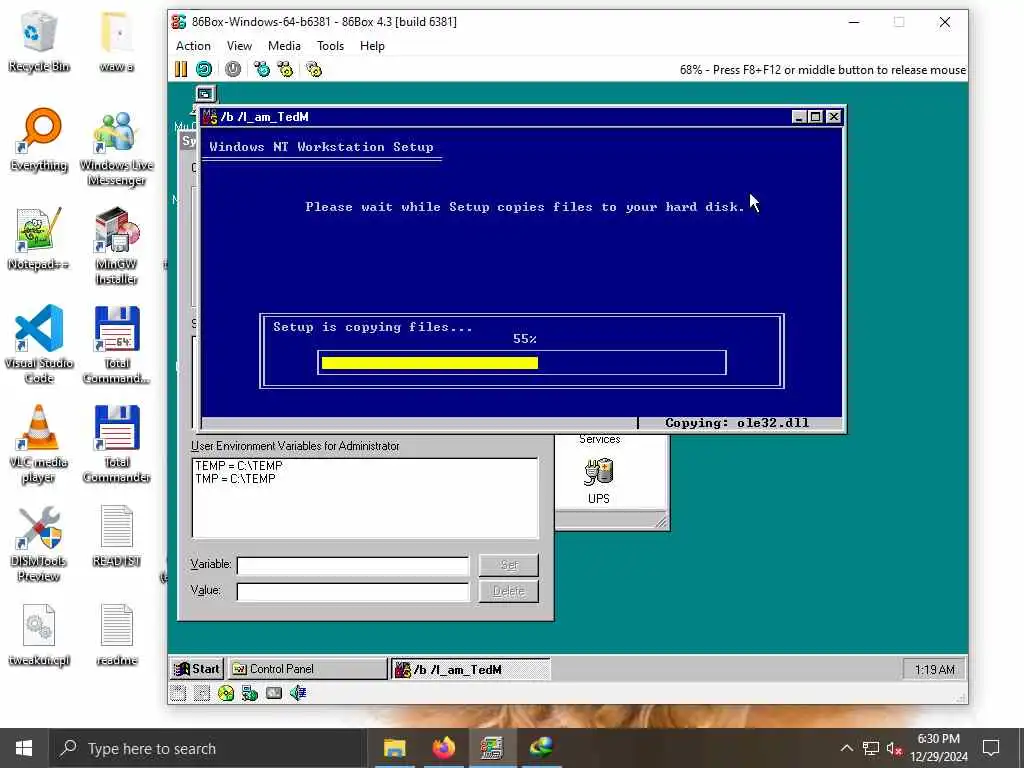Pause emulation with the 86Box pause icon
Screen dimensions: 1024x768
pyautogui.click(x=181, y=69)
